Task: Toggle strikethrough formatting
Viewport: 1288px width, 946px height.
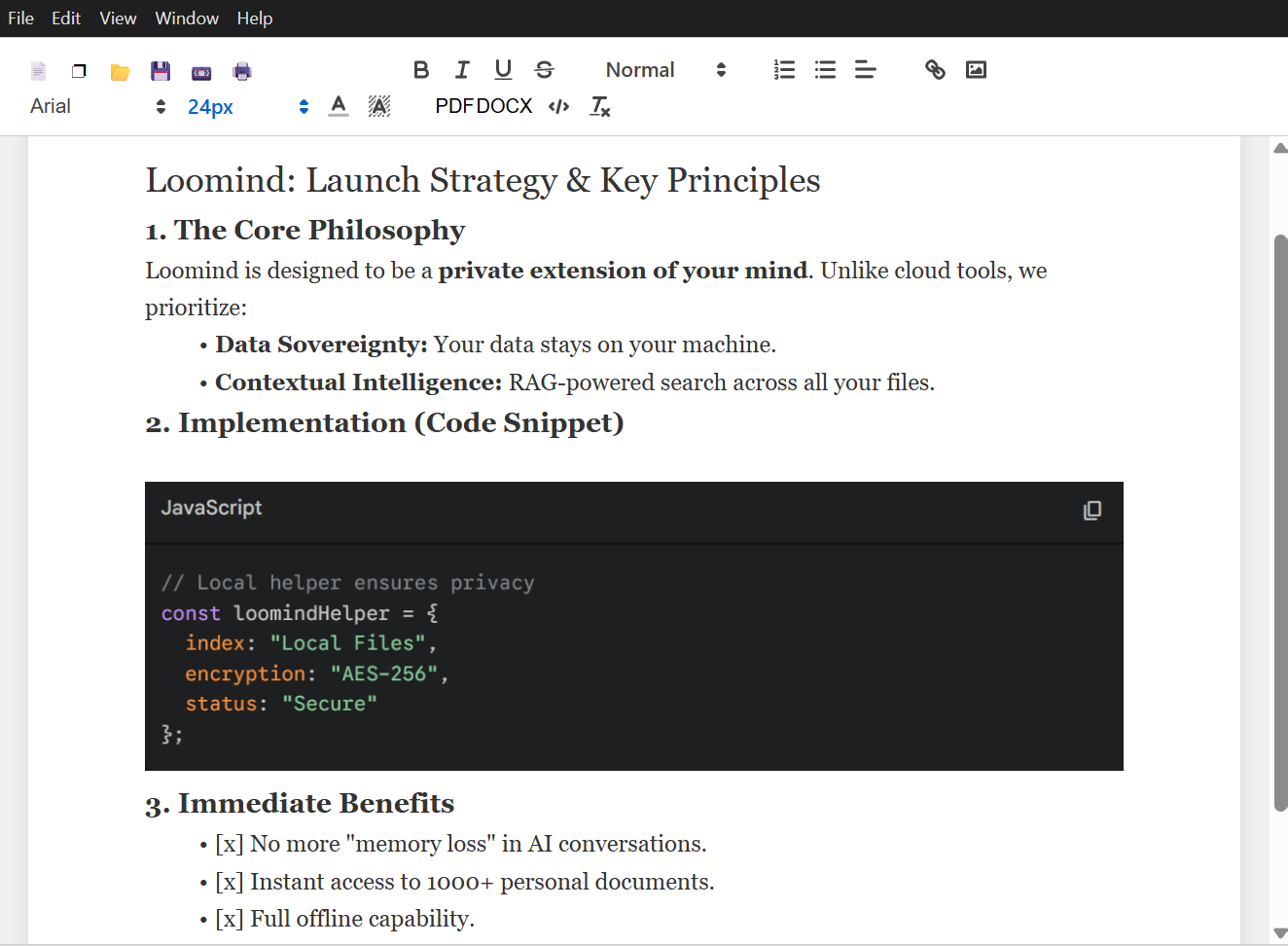Action: [x=544, y=69]
